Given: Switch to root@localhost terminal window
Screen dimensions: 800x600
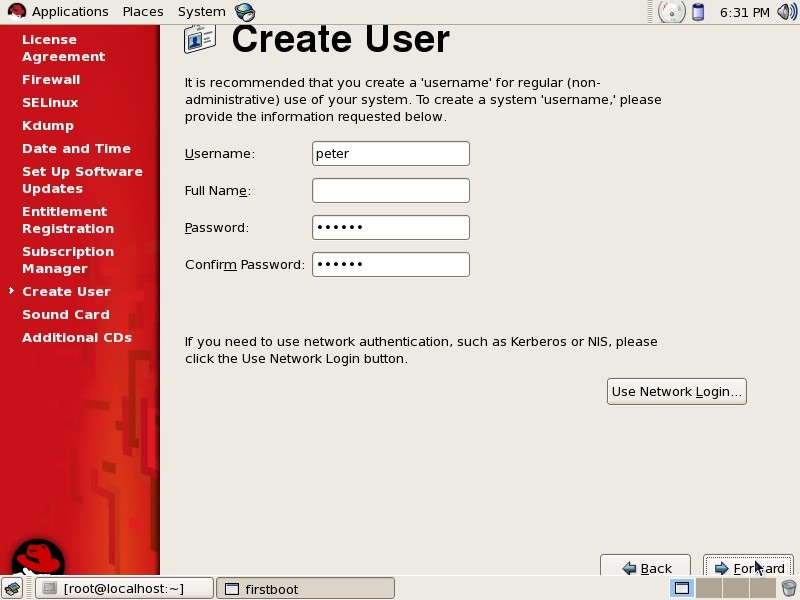Looking at the screenshot, I should 124,589.
